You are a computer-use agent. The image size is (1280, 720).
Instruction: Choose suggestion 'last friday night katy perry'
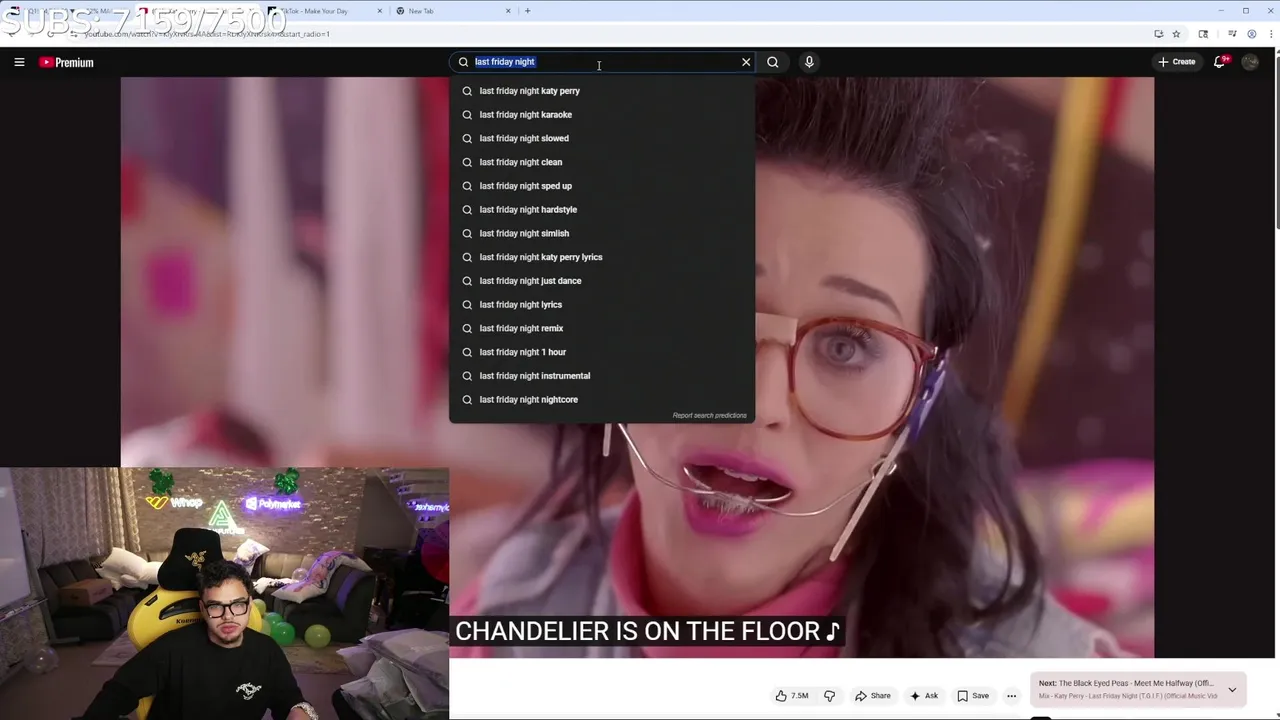[x=602, y=91]
